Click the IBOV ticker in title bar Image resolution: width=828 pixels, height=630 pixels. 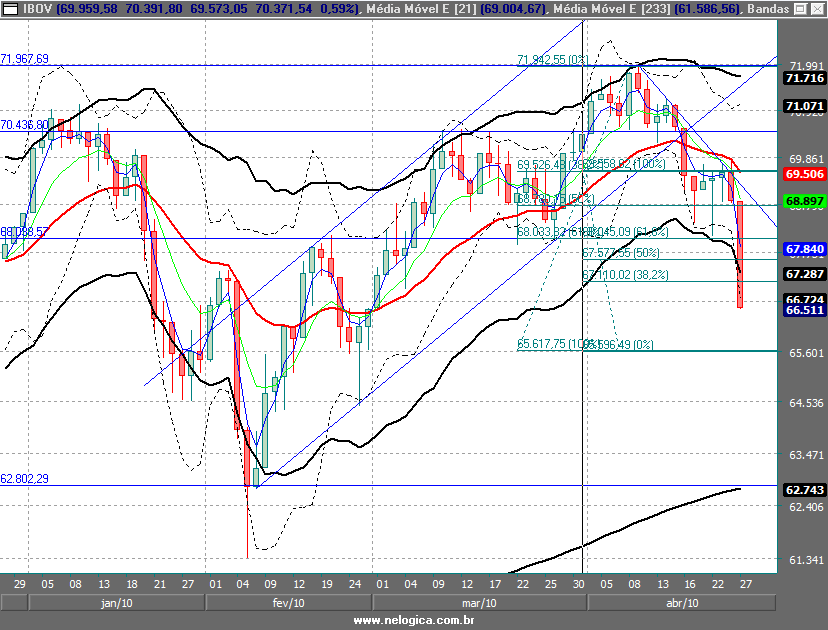click(37, 8)
